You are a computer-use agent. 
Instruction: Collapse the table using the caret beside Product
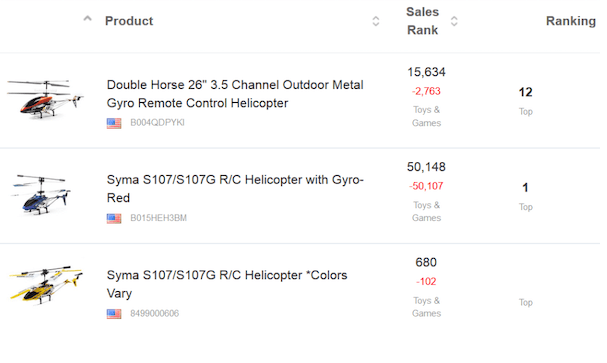pos(87,19)
